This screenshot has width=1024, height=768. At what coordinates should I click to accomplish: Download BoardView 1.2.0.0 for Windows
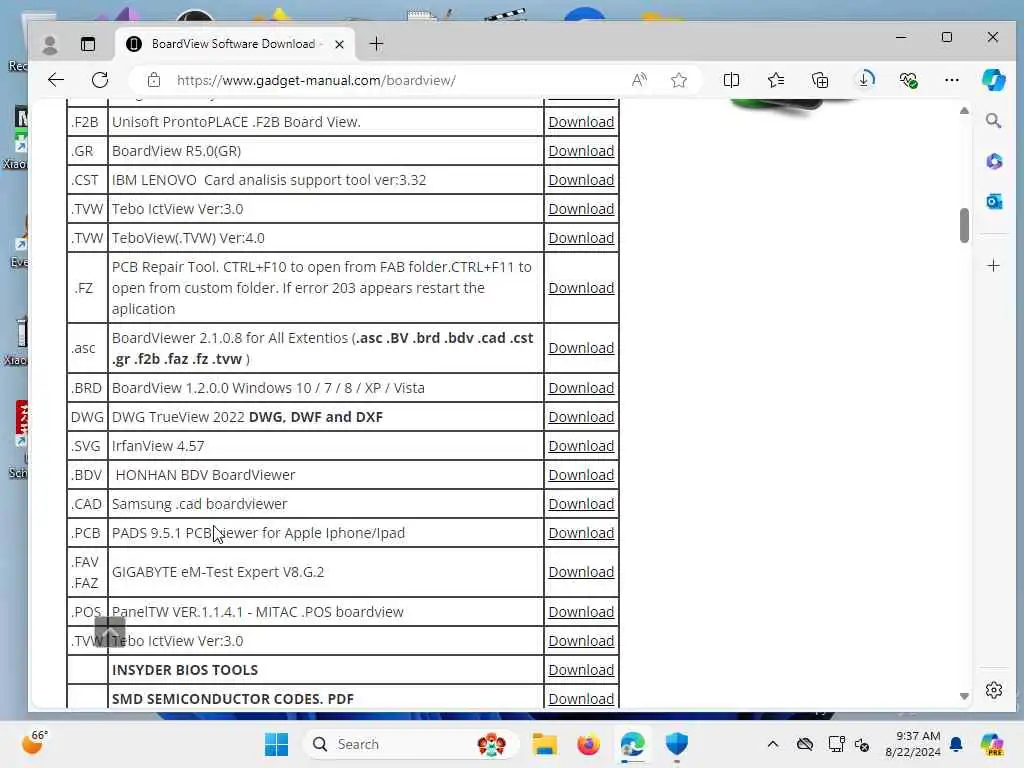click(581, 388)
